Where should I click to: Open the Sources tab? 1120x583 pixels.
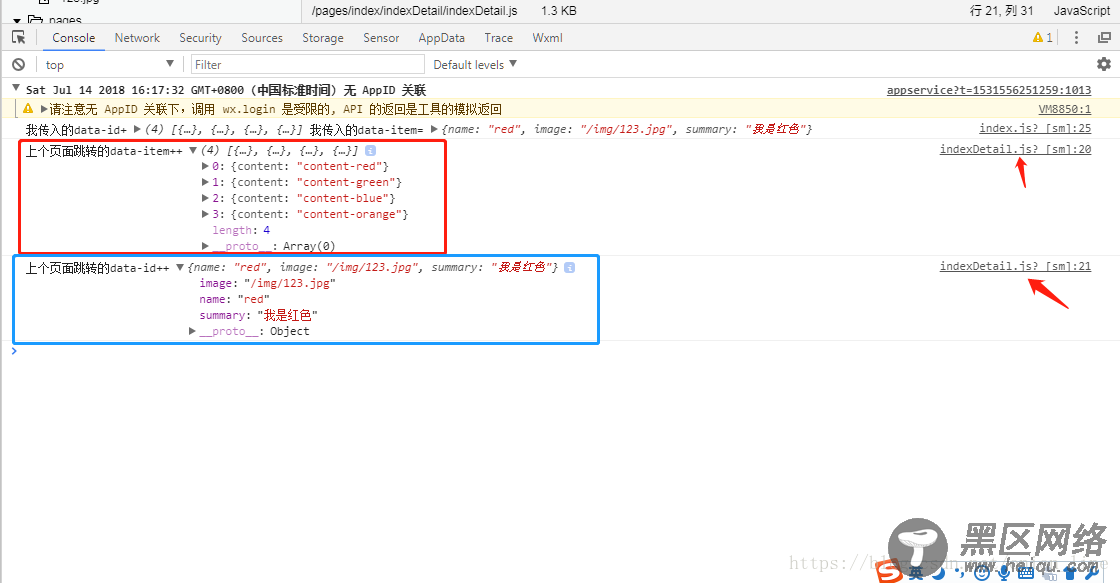[x=262, y=38]
